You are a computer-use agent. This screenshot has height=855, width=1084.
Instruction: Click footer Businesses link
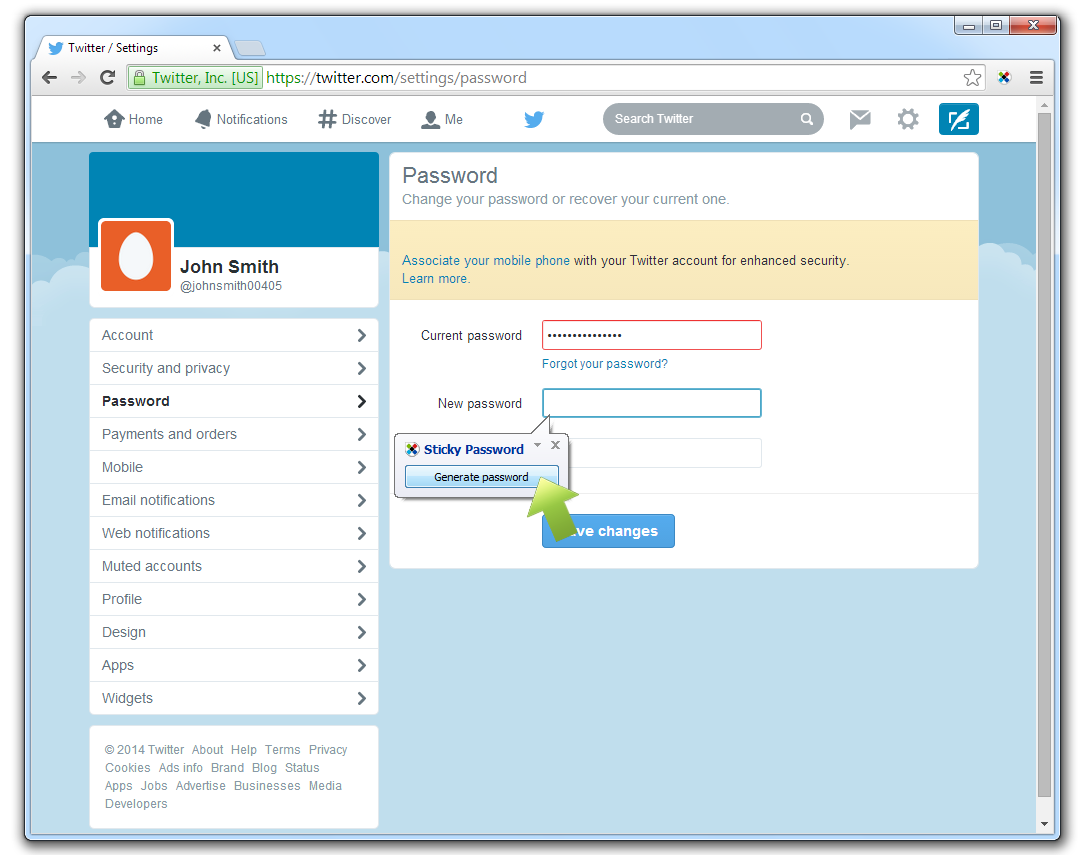tap(267, 786)
